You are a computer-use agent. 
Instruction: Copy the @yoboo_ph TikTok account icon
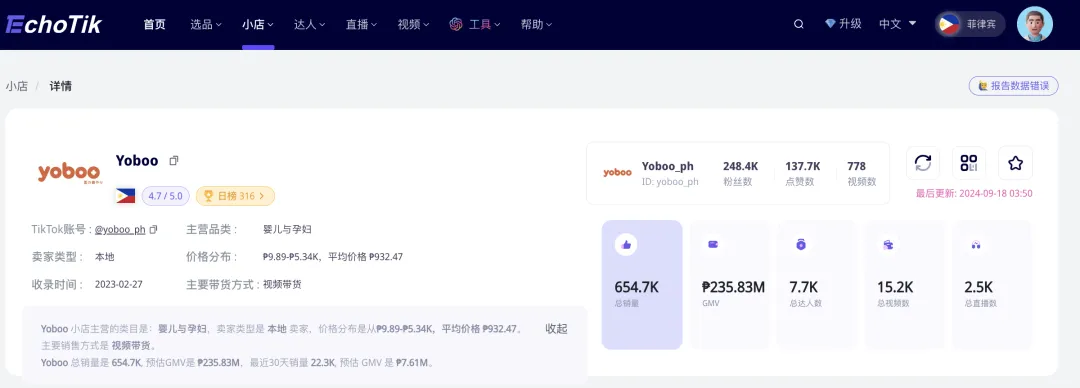tap(154, 229)
